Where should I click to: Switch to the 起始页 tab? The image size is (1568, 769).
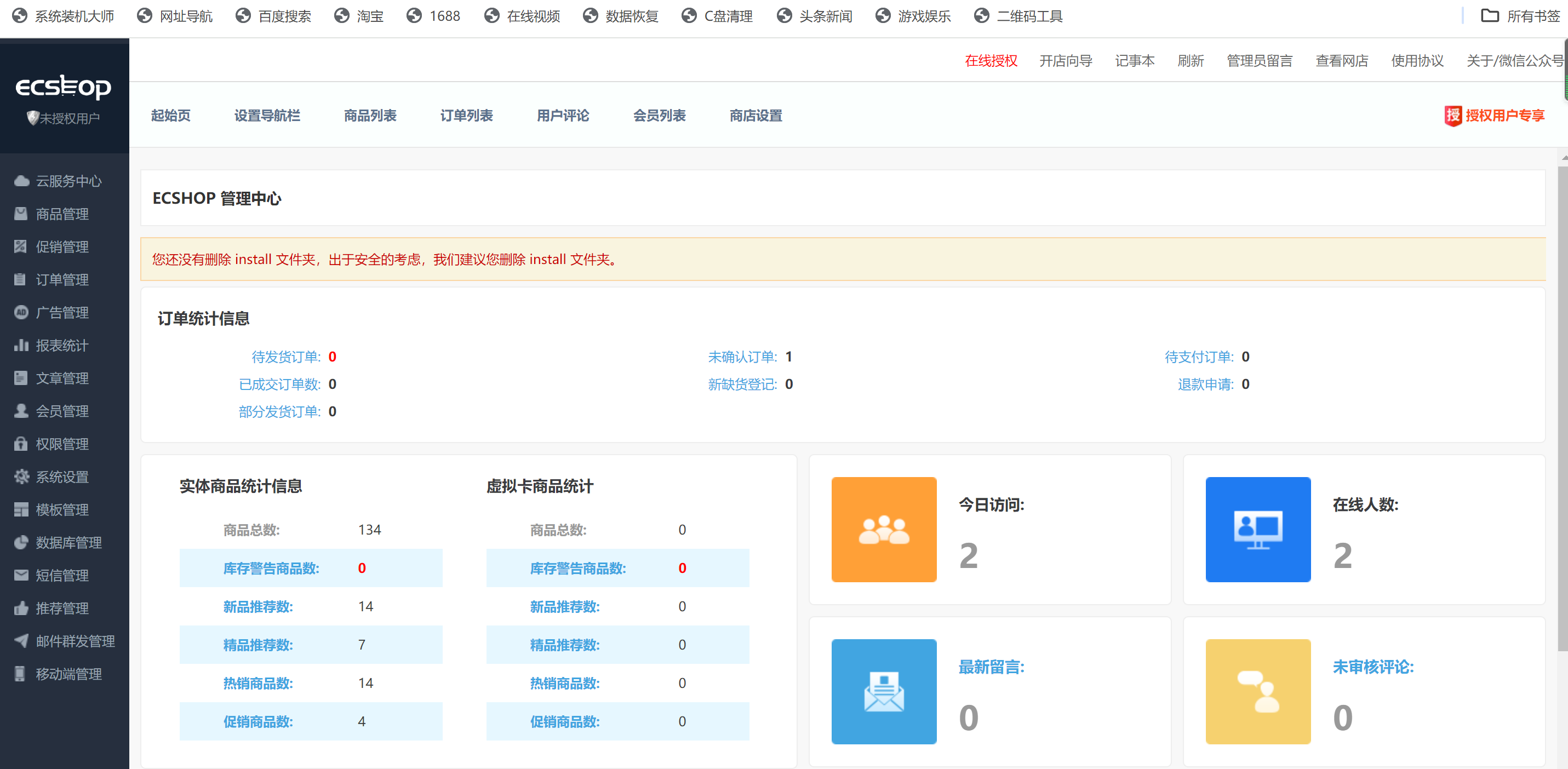click(x=171, y=116)
